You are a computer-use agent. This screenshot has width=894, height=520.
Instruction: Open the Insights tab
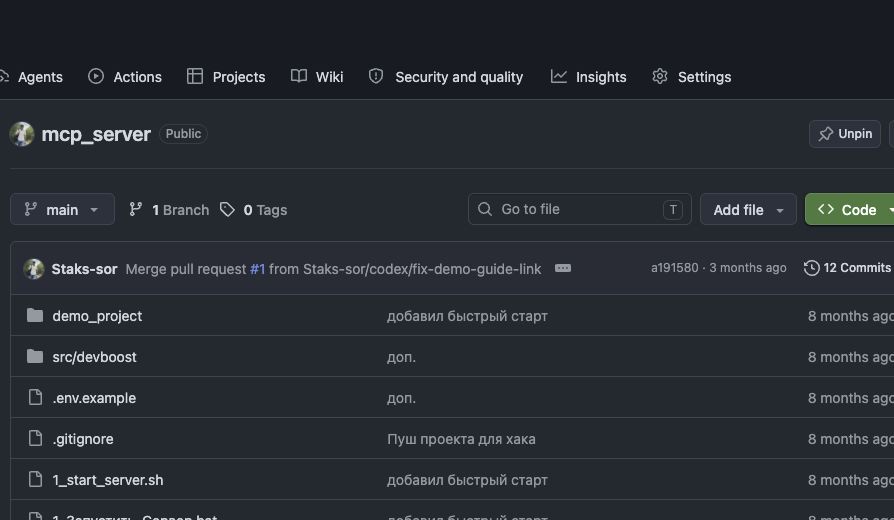(588, 77)
